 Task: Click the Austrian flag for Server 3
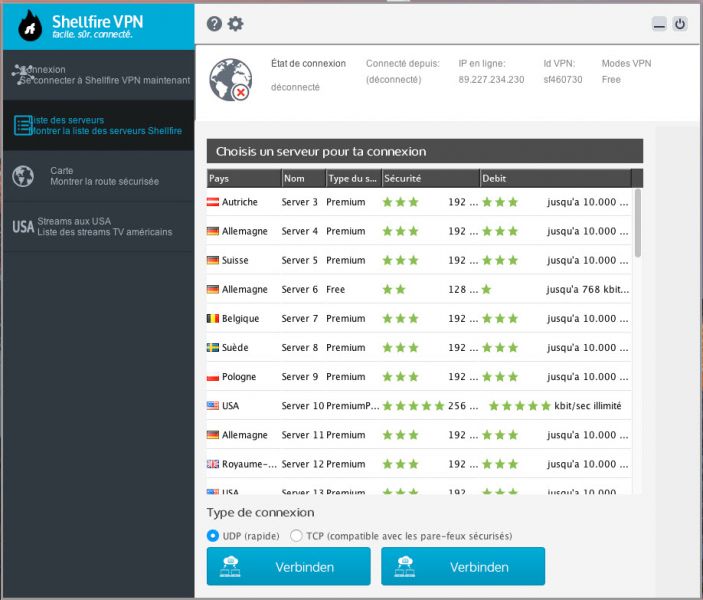point(213,202)
